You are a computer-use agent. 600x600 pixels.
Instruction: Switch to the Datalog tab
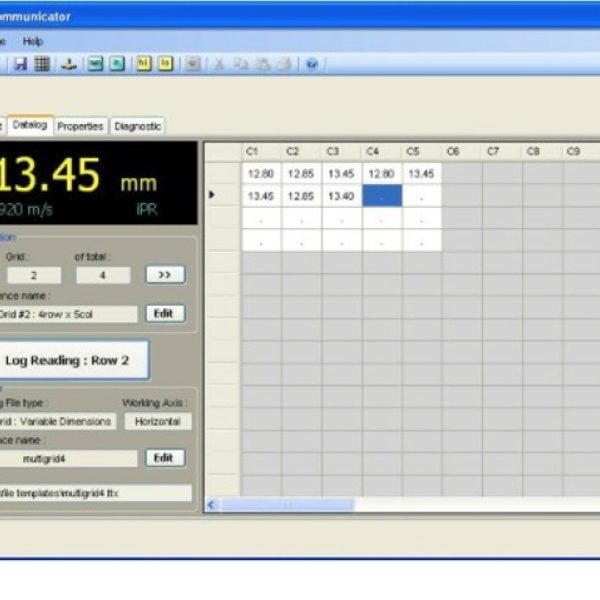point(30,125)
